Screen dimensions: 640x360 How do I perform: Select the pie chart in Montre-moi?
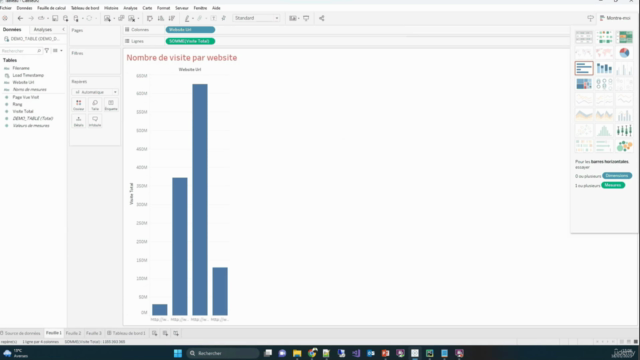point(624,53)
